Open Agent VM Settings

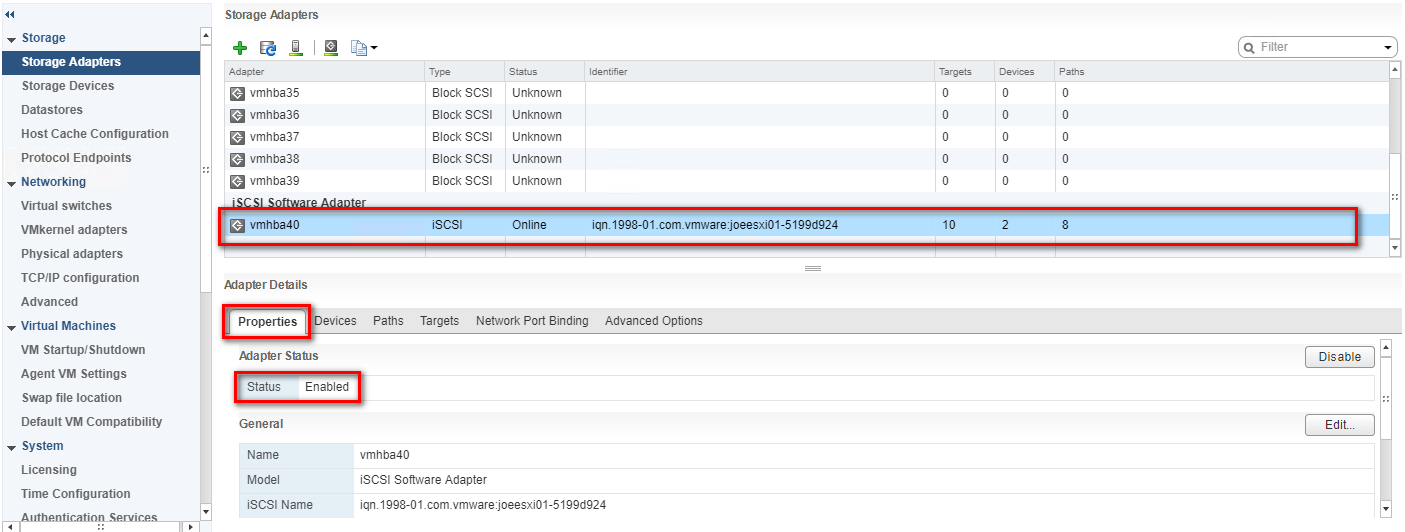point(74,374)
